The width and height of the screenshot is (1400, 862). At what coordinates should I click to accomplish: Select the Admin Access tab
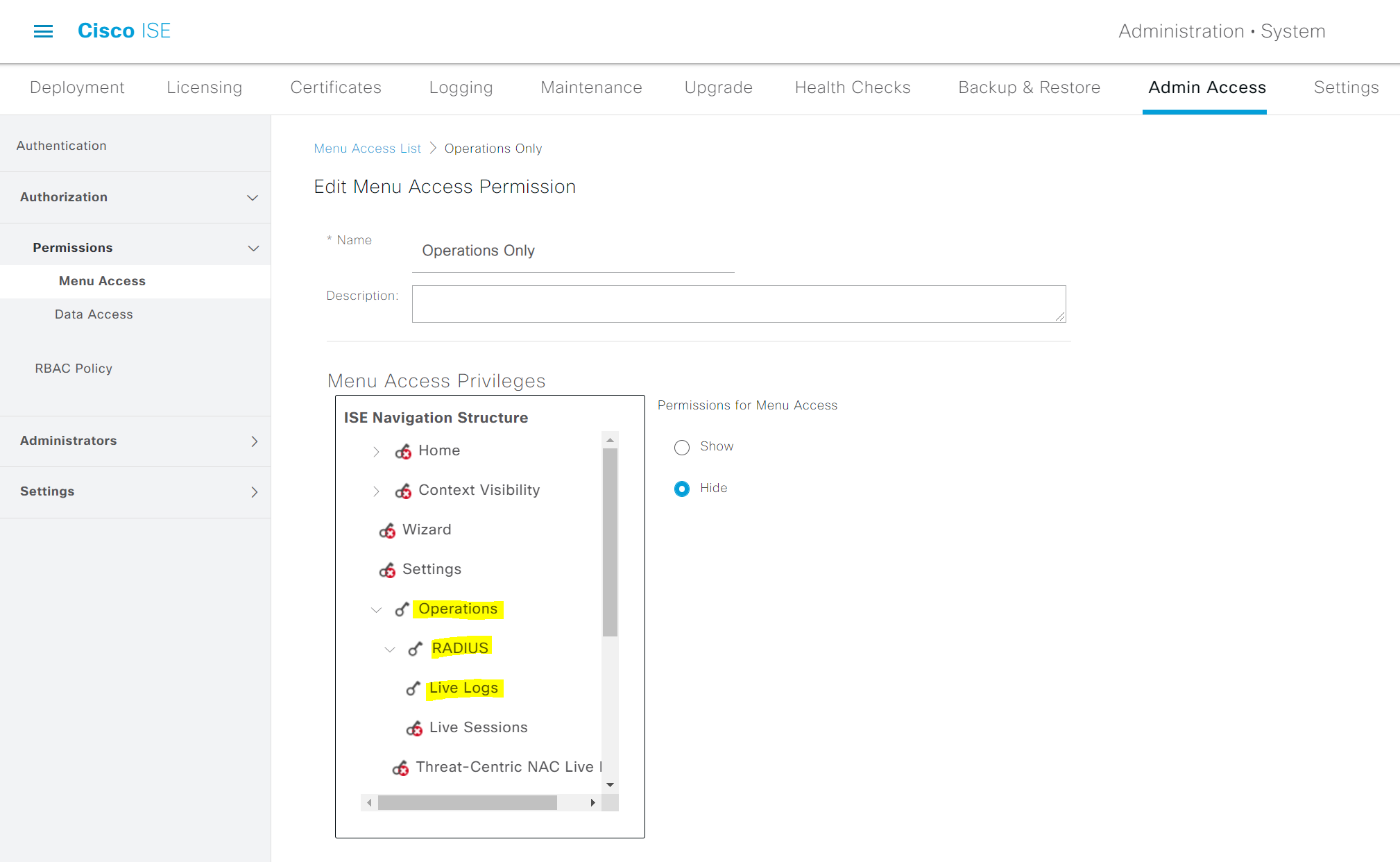tap(1207, 87)
